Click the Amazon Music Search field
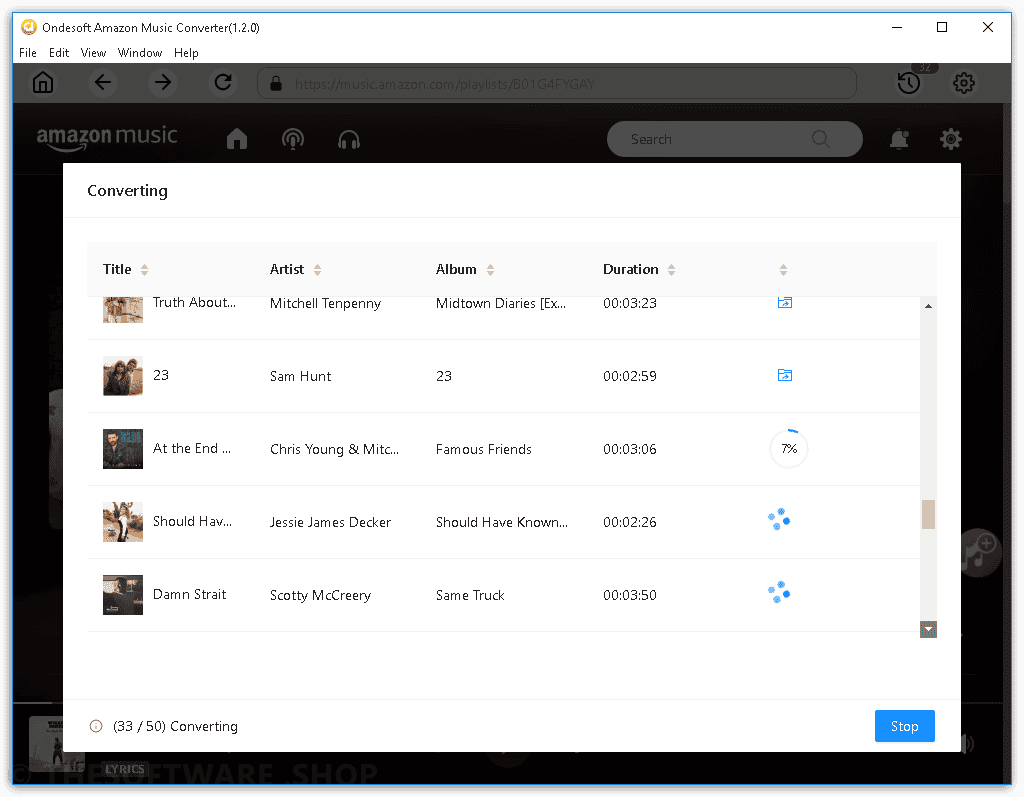Image resolution: width=1024 pixels, height=797 pixels. [734, 138]
